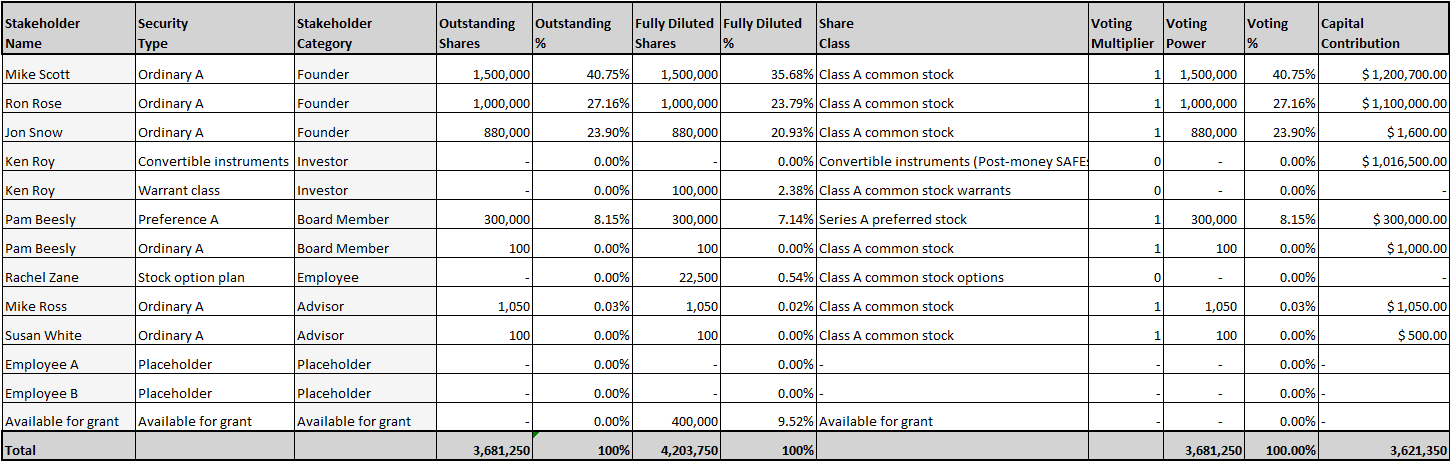Click the Series A preferred stock cell
Screen dimensions: 1451x465
[952, 219]
